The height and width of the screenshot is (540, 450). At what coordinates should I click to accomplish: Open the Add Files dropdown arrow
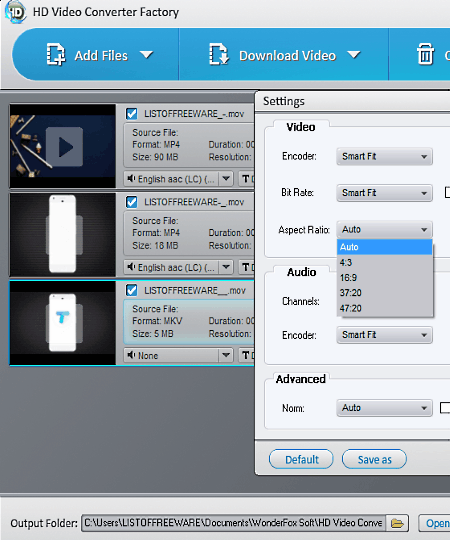[x=147, y=55]
